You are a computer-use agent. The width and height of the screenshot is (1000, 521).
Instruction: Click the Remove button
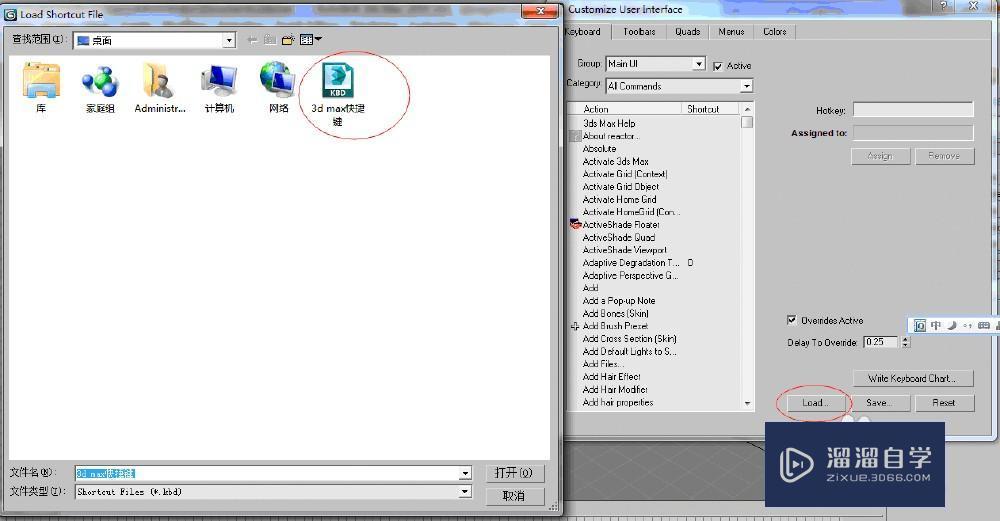point(945,156)
